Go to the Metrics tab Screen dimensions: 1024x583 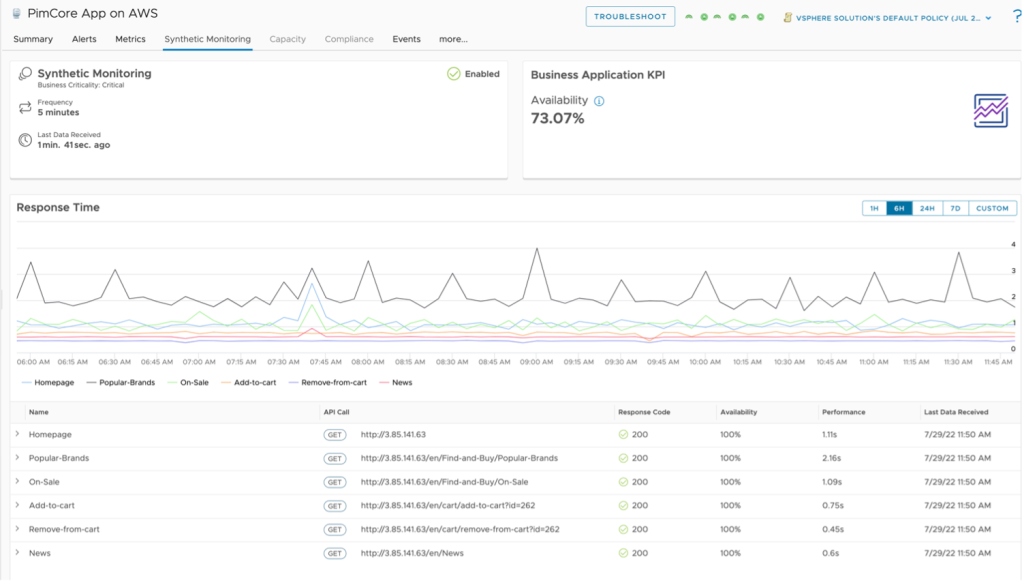pyautogui.click(x=131, y=39)
